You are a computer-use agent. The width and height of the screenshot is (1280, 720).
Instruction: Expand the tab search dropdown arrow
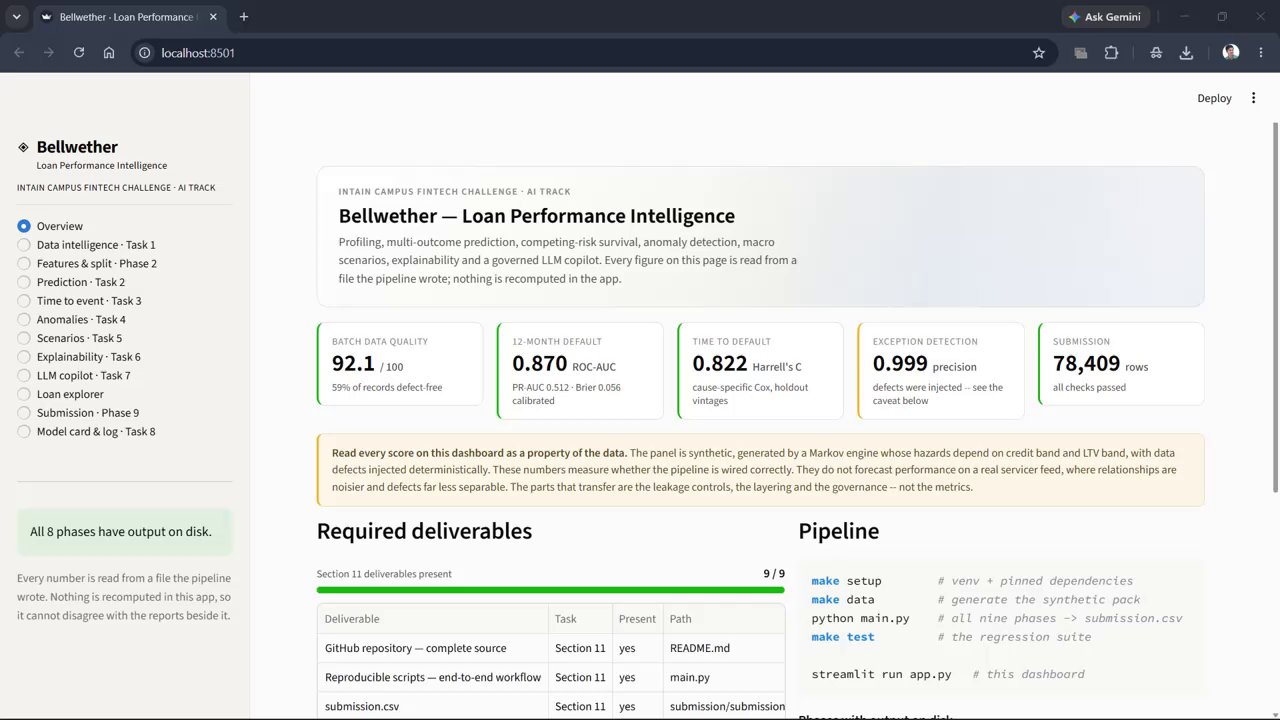tap(16, 17)
